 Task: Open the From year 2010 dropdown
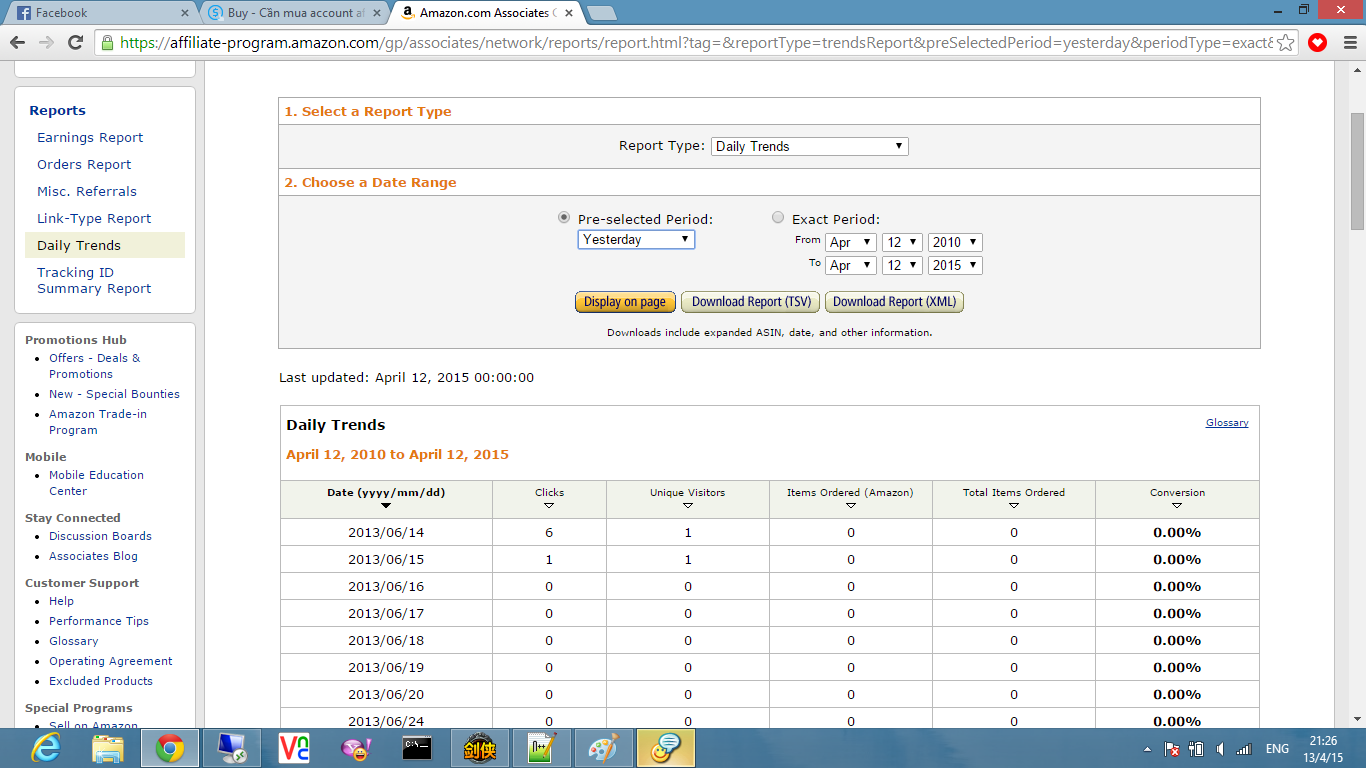click(955, 242)
